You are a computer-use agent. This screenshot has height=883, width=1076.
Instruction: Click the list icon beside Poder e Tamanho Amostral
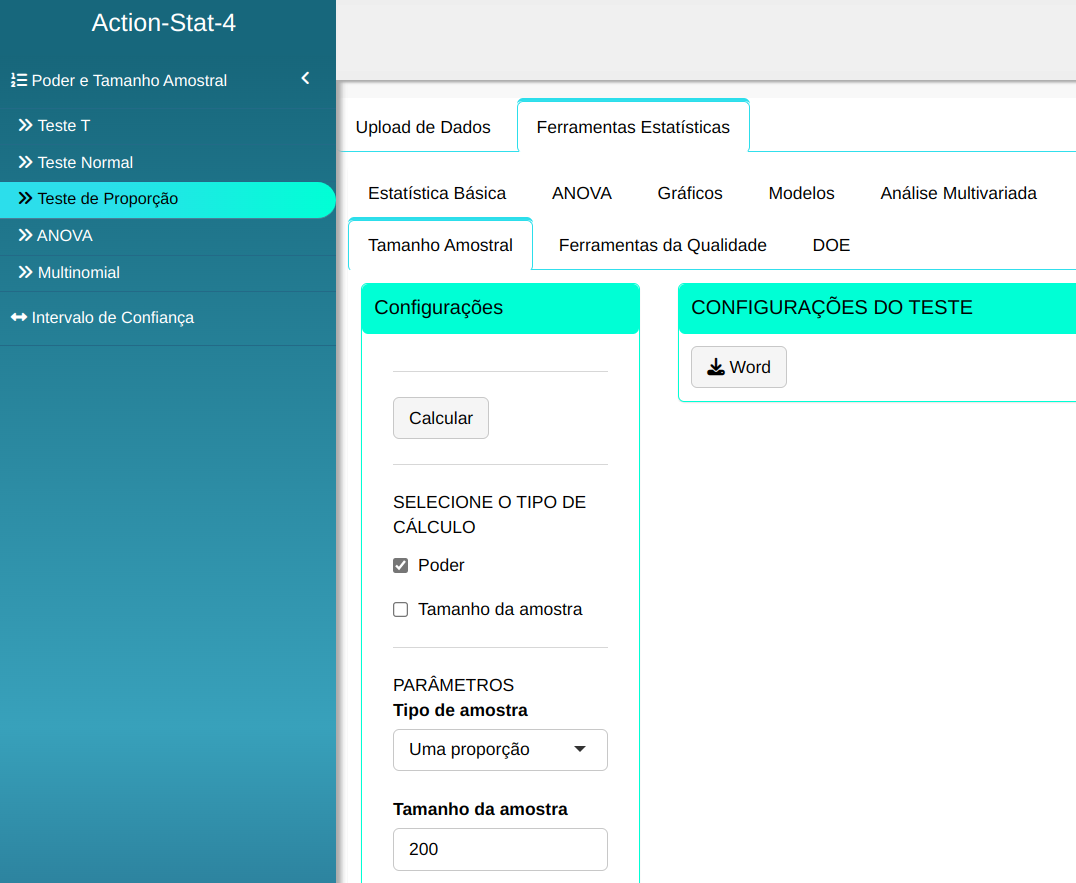coord(18,80)
